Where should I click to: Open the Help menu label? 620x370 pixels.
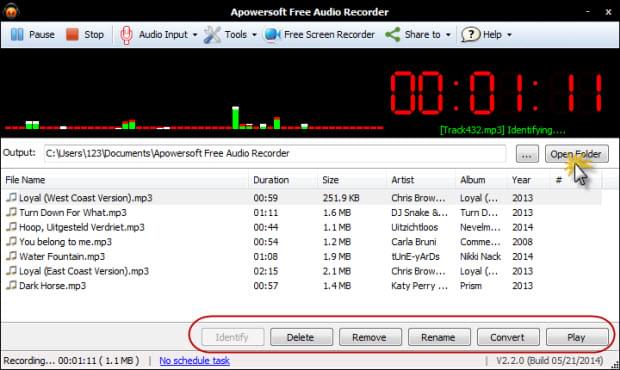pos(492,35)
